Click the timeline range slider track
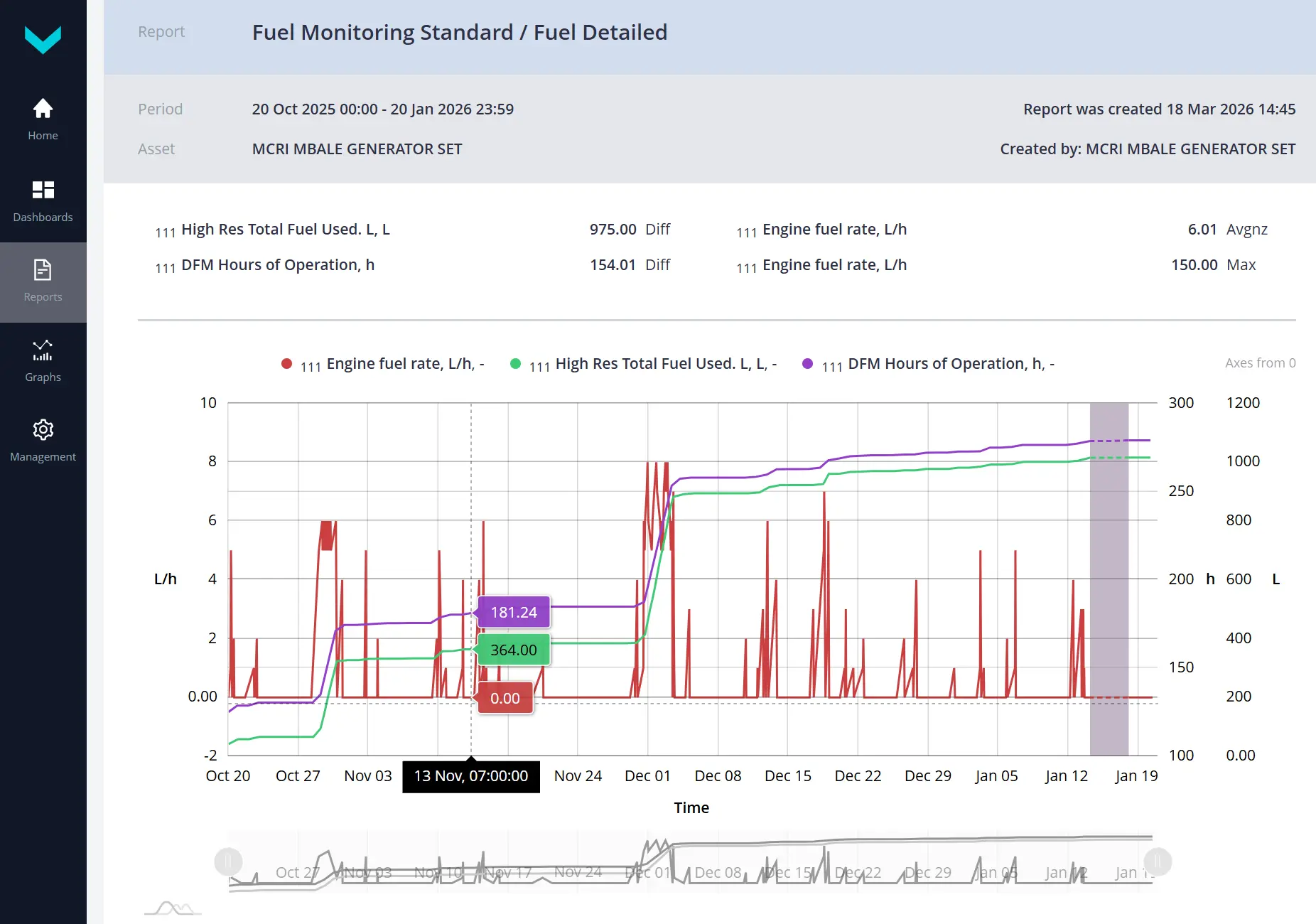This screenshot has height=924, width=1316. (693, 861)
